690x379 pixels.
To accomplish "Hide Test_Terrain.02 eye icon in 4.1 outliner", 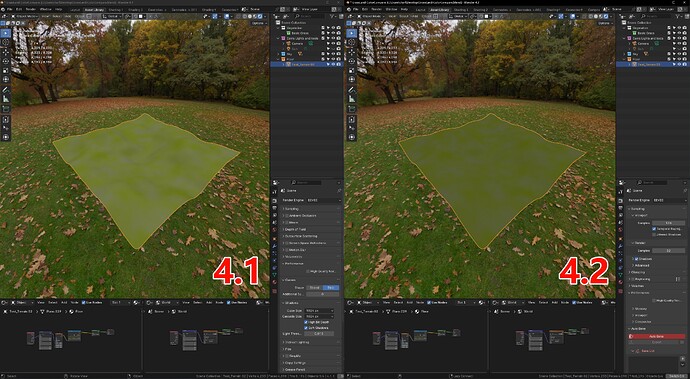I will (334, 64).
